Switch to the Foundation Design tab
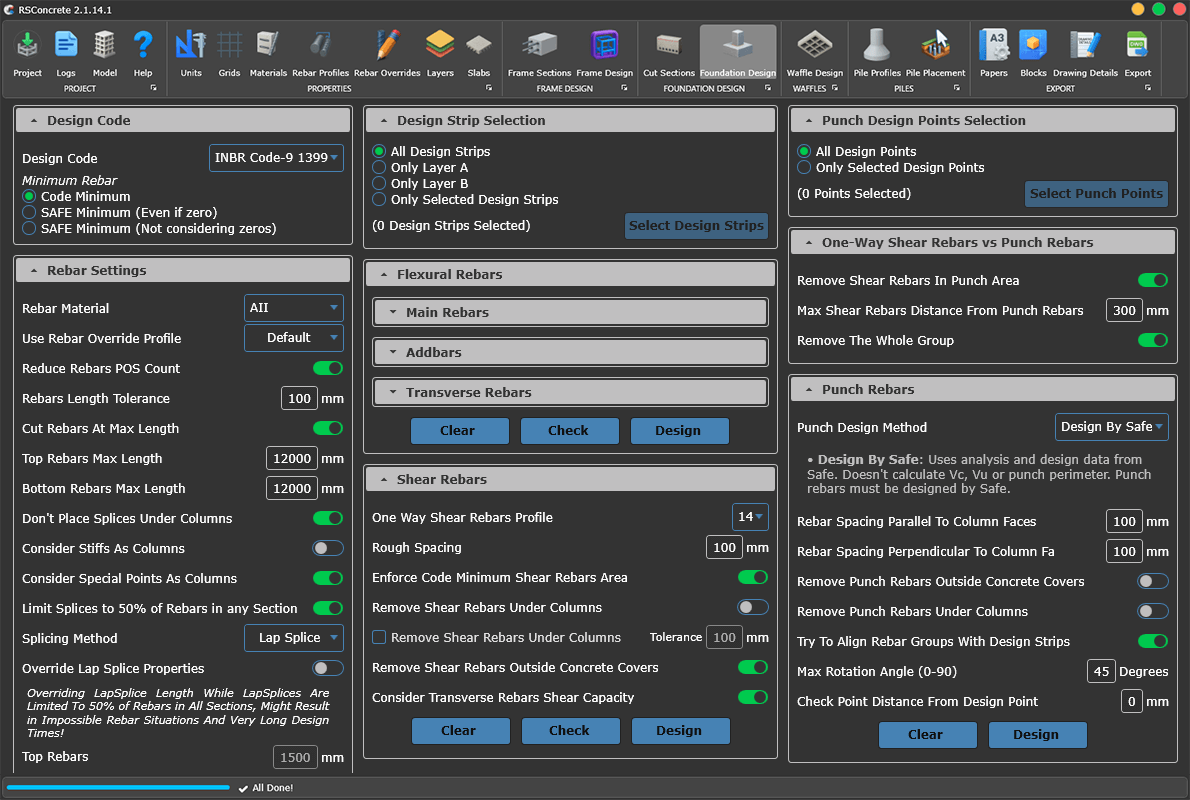Screen dimensions: 1190x800 point(737,54)
